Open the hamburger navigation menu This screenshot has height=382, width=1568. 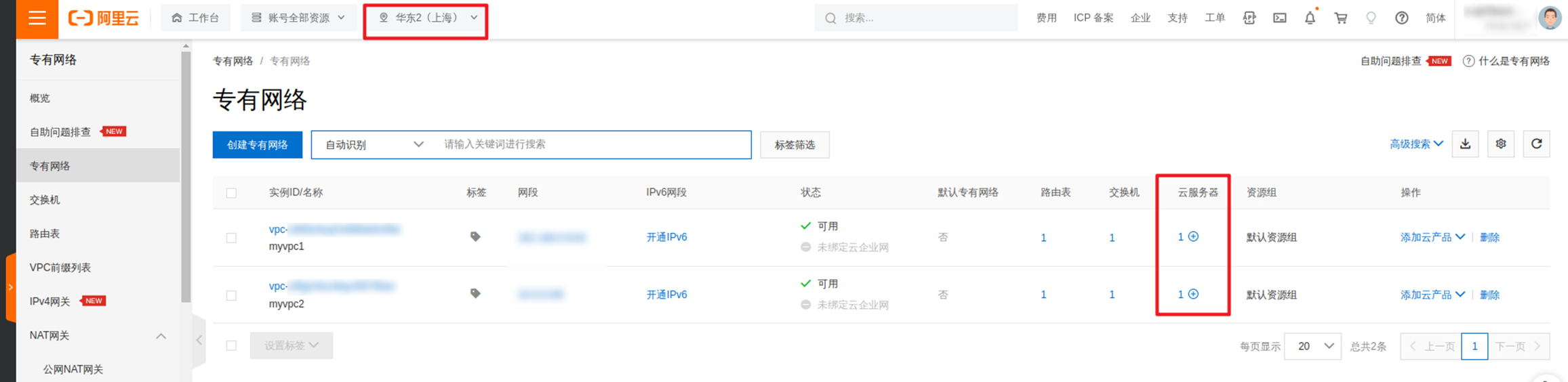[37, 18]
